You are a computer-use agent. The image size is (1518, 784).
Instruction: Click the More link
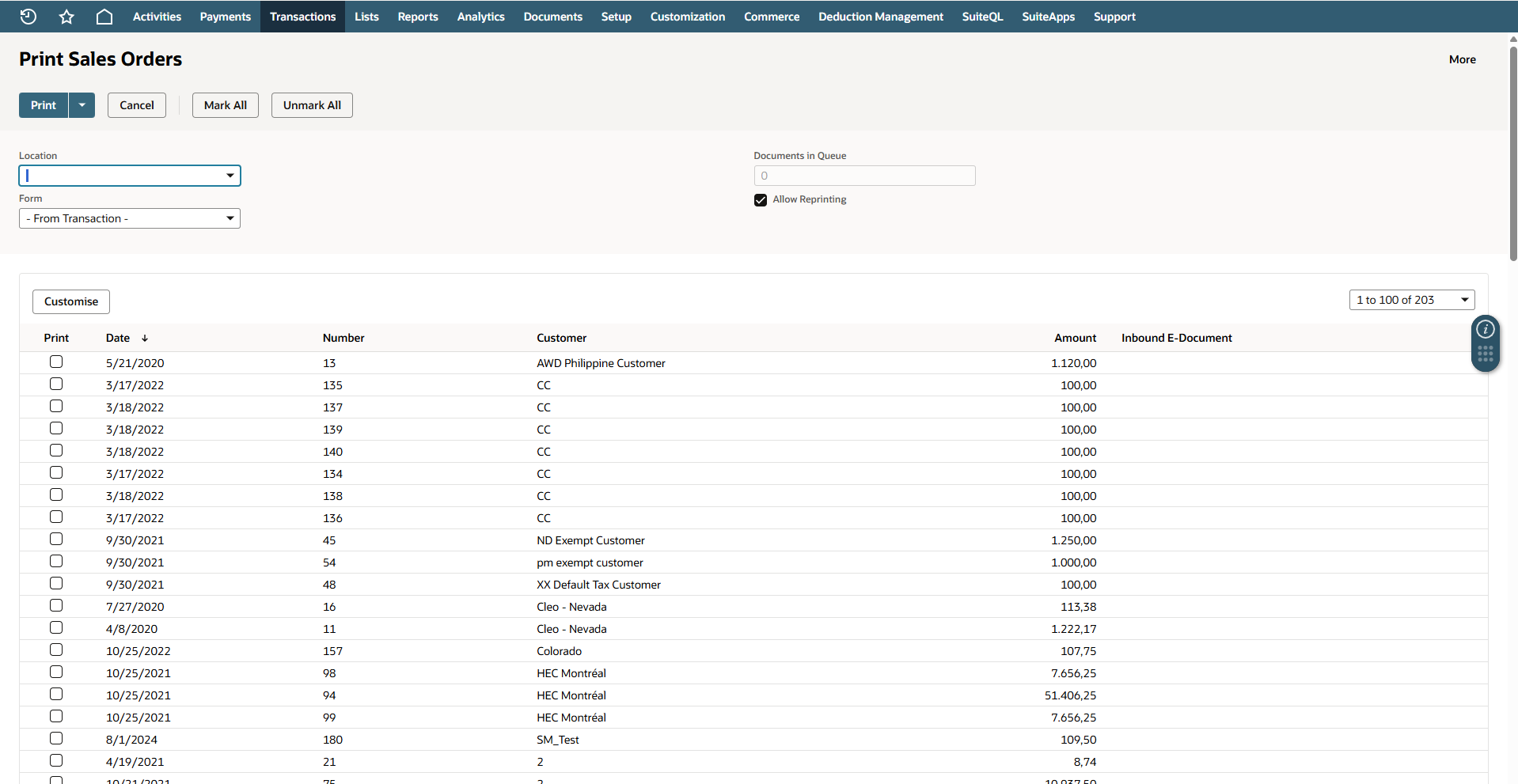(x=1463, y=59)
